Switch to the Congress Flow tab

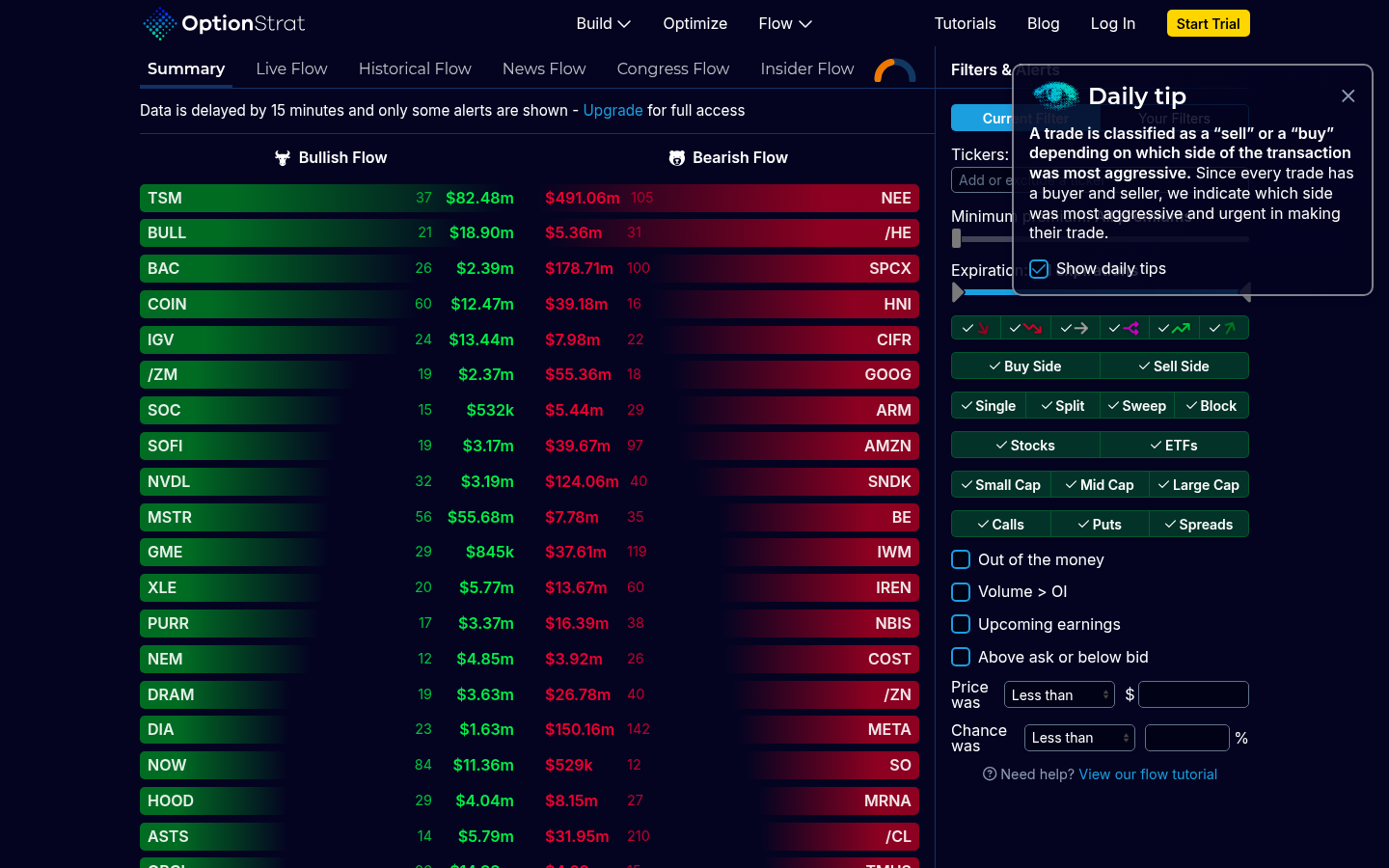(673, 68)
